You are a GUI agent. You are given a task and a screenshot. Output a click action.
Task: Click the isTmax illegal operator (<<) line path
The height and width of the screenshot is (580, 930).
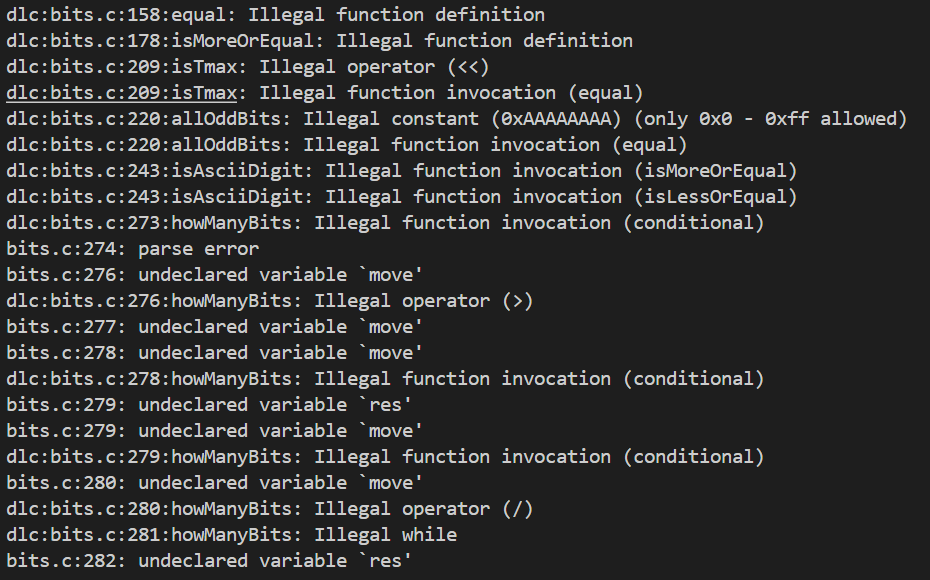[121, 67]
